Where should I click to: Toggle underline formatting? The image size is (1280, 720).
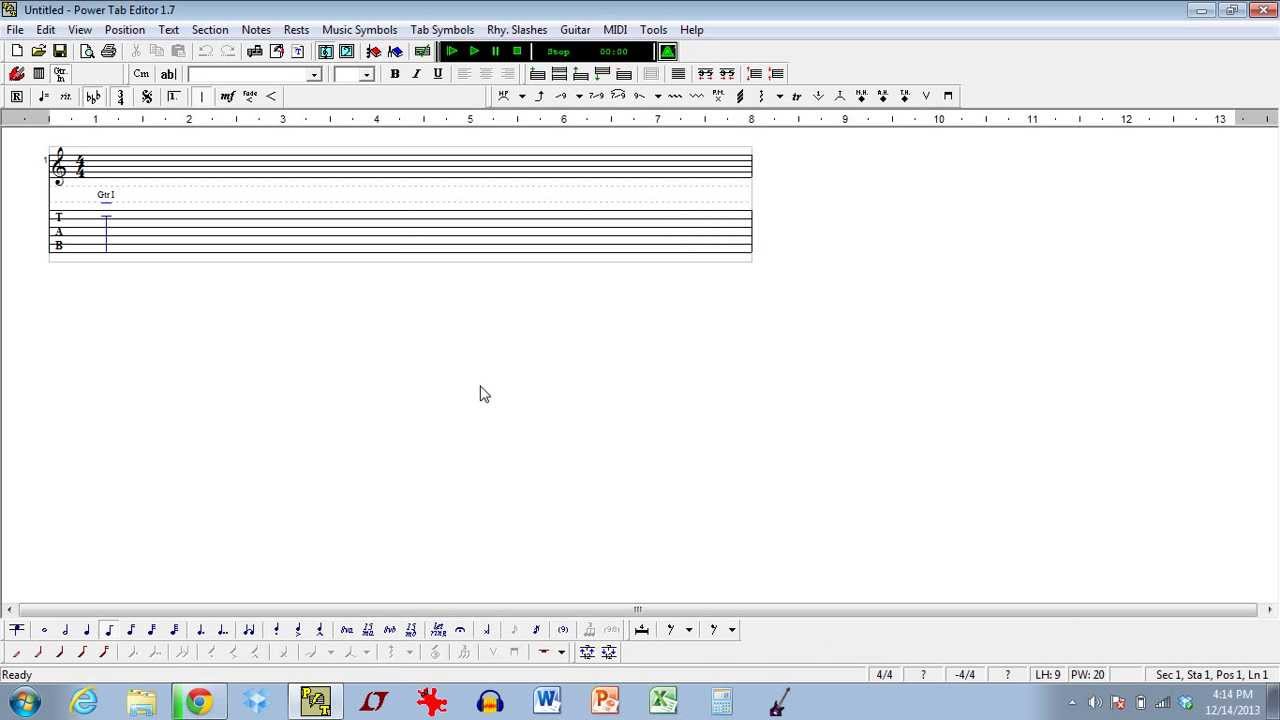(437, 74)
